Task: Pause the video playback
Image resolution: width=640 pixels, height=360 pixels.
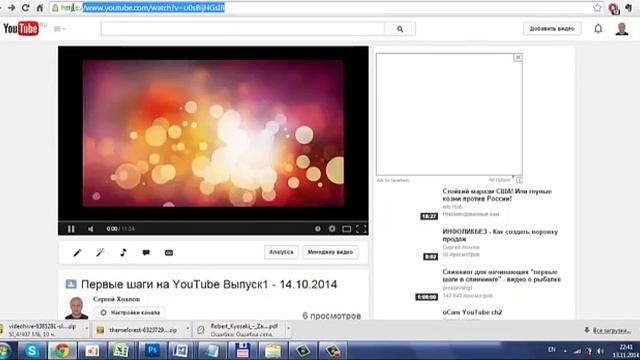Action: pyautogui.click(x=71, y=229)
